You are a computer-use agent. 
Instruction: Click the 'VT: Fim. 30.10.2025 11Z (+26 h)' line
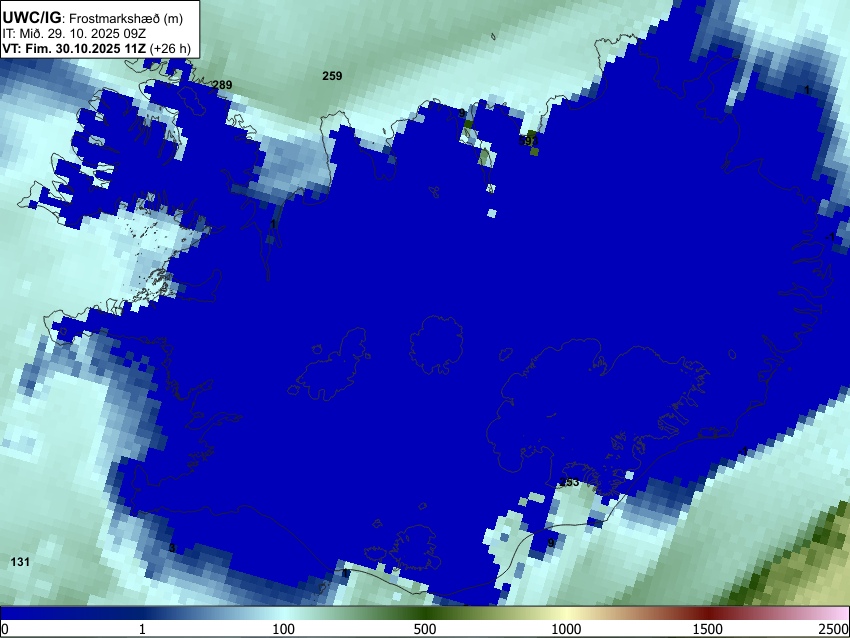pos(96,48)
